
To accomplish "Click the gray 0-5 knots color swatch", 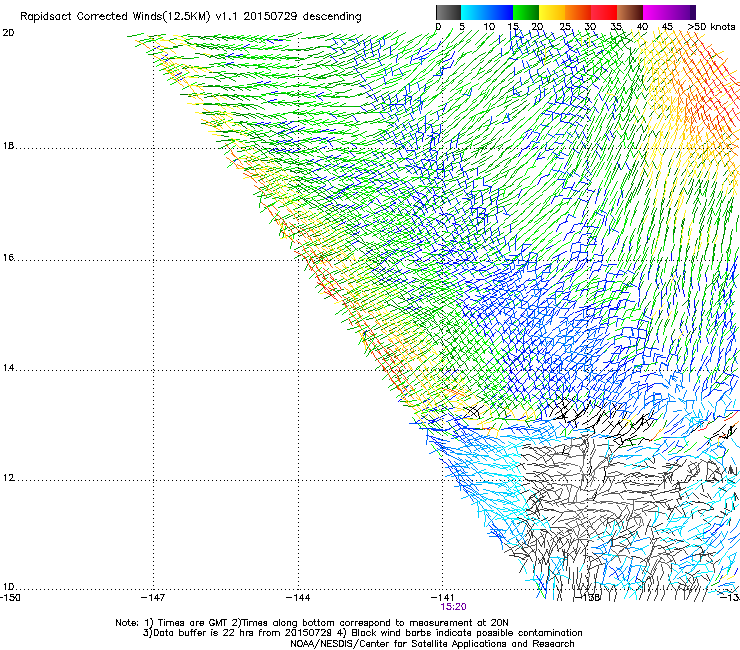I will click(448, 12).
